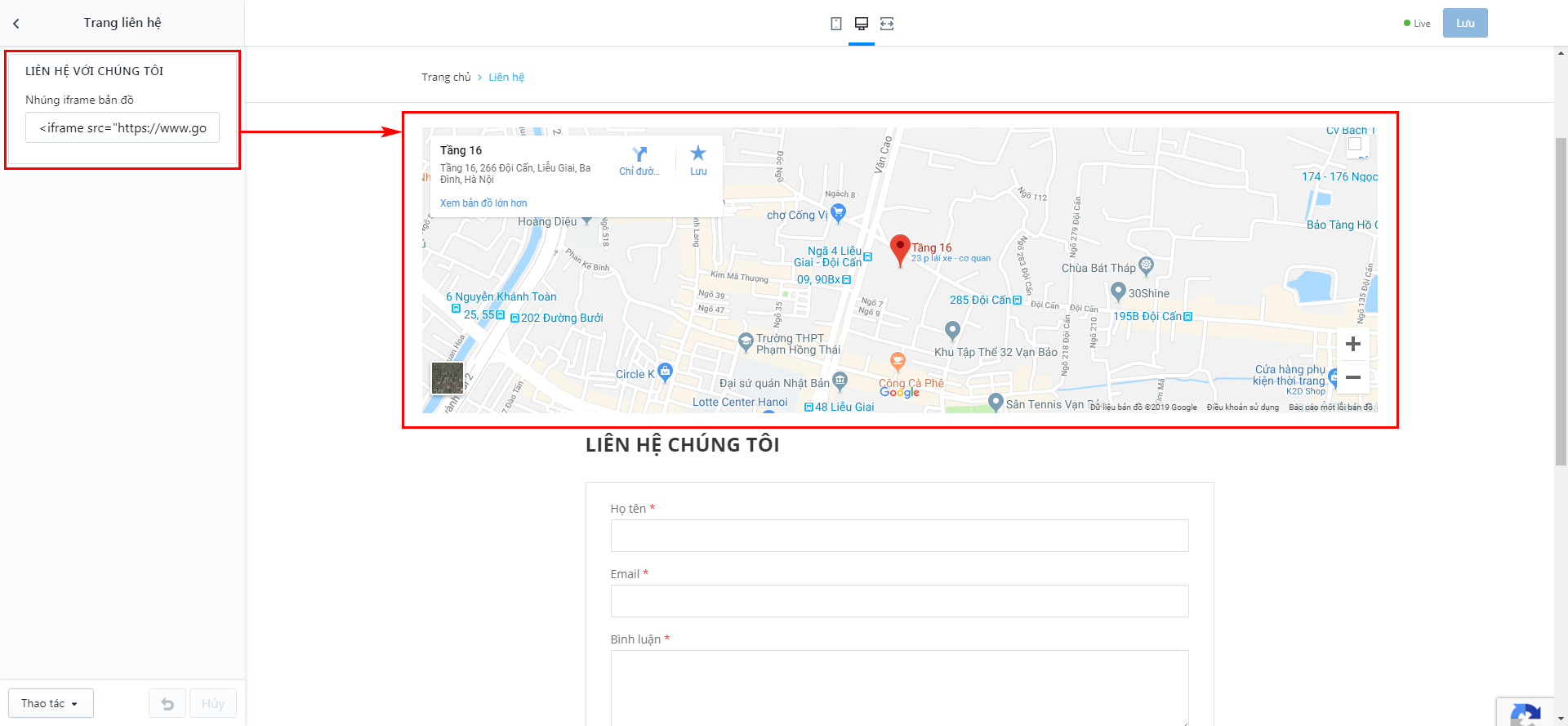The height and width of the screenshot is (726, 1568).
Task: Click the red Tầng 16 map pin
Action: pyautogui.click(x=900, y=250)
